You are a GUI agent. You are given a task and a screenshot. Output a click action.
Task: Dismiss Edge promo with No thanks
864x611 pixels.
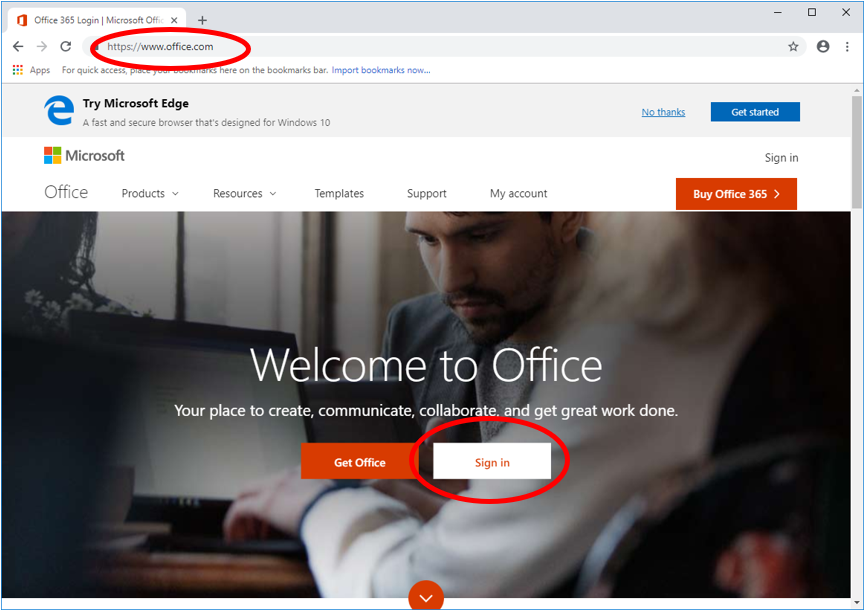(663, 112)
